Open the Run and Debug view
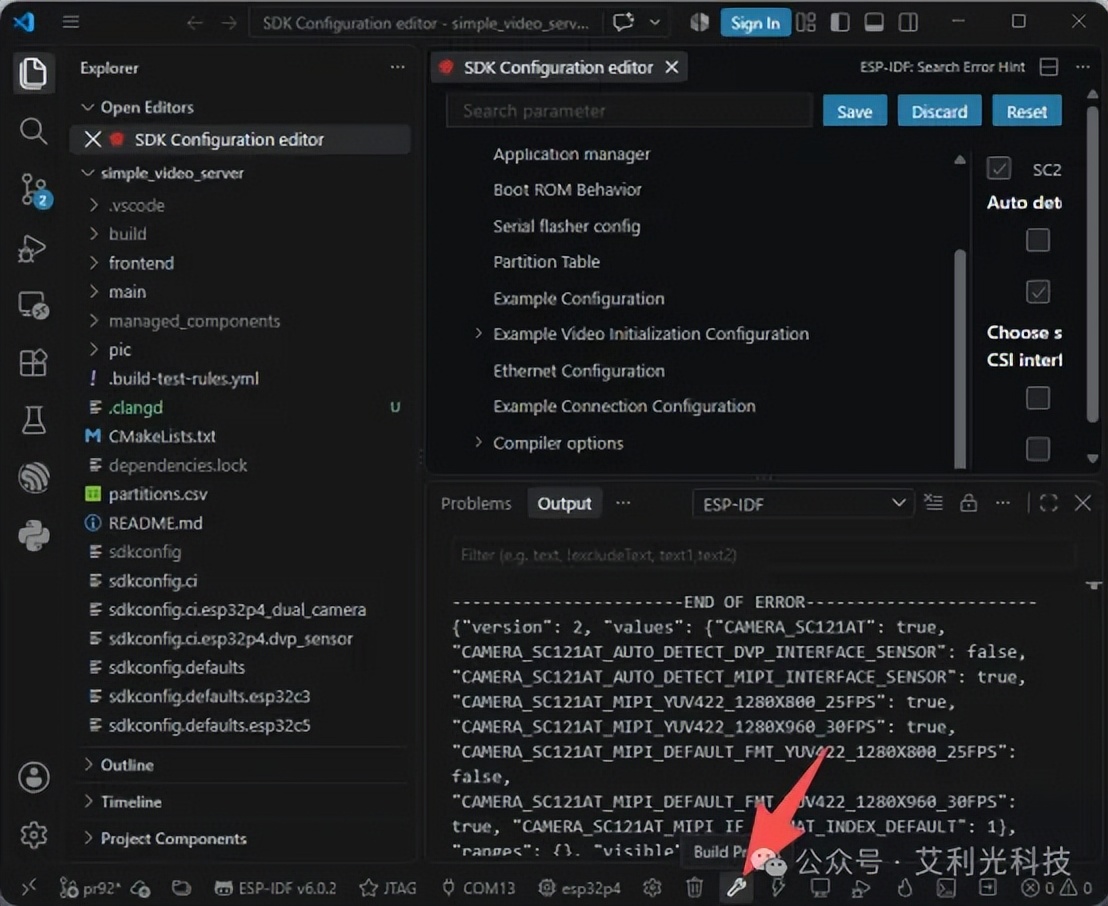The image size is (1108, 906). coord(33,249)
